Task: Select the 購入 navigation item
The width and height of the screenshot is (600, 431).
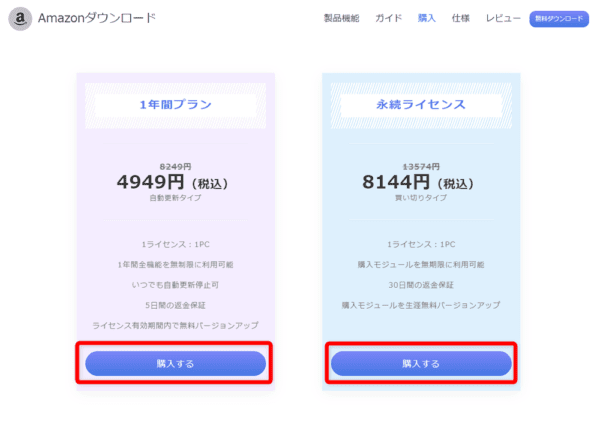Action: [x=427, y=19]
